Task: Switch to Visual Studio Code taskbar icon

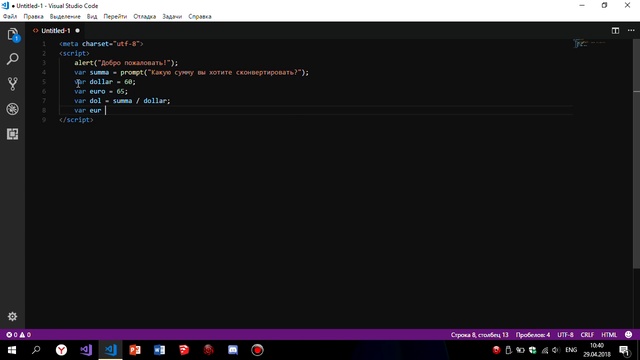Action: point(111,350)
